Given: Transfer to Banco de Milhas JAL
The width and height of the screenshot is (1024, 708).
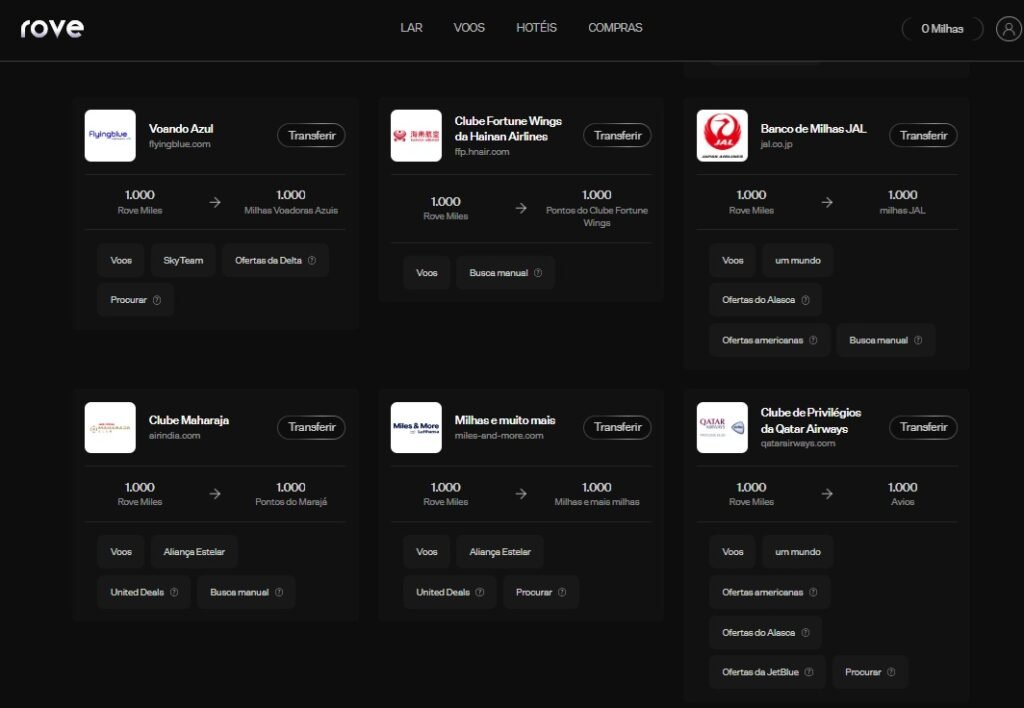Looking at the screenshot, I should pyautogui.click(x=923, y=135).
